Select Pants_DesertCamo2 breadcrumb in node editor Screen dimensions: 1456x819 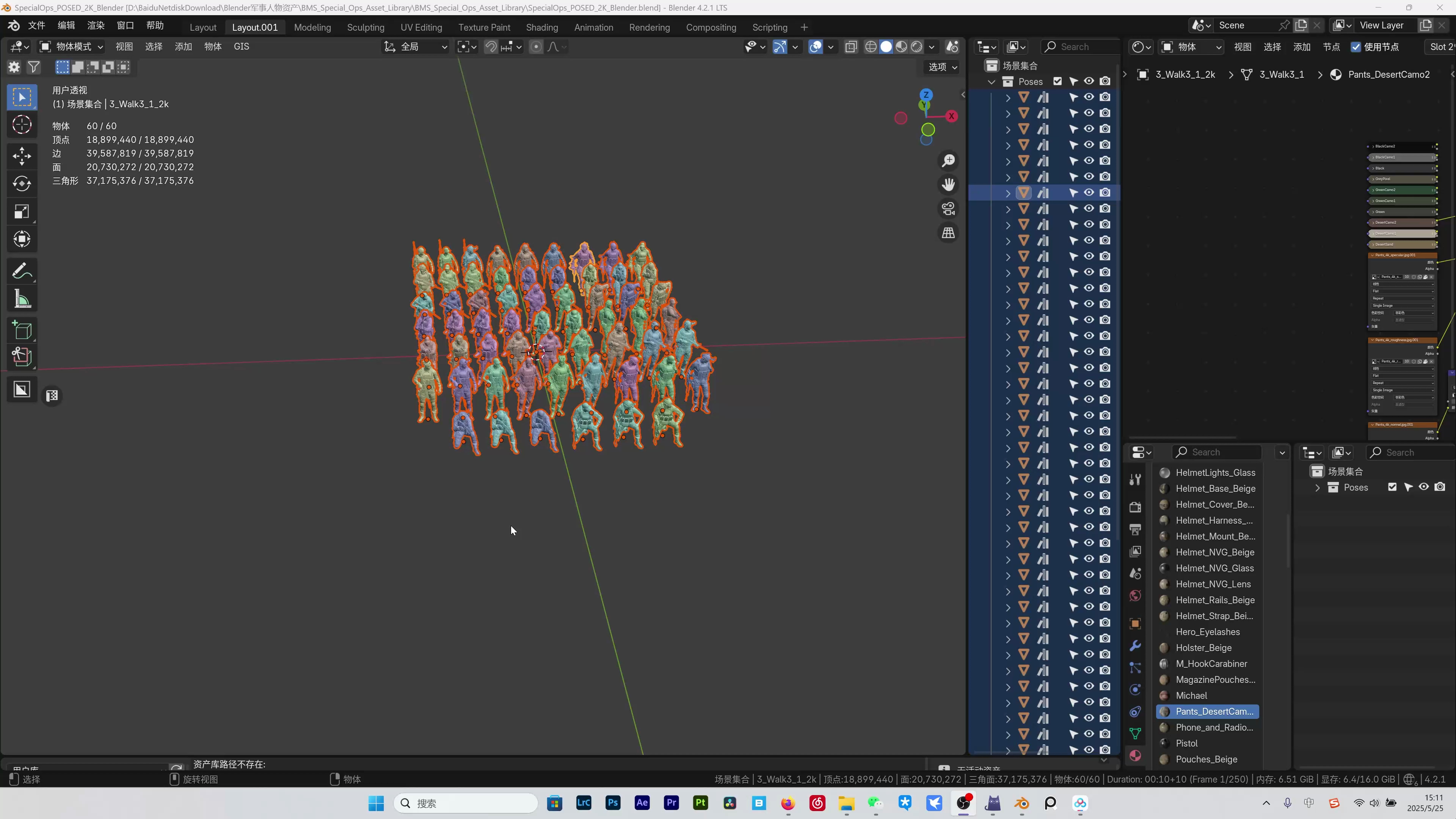(x=1388, y=75)
